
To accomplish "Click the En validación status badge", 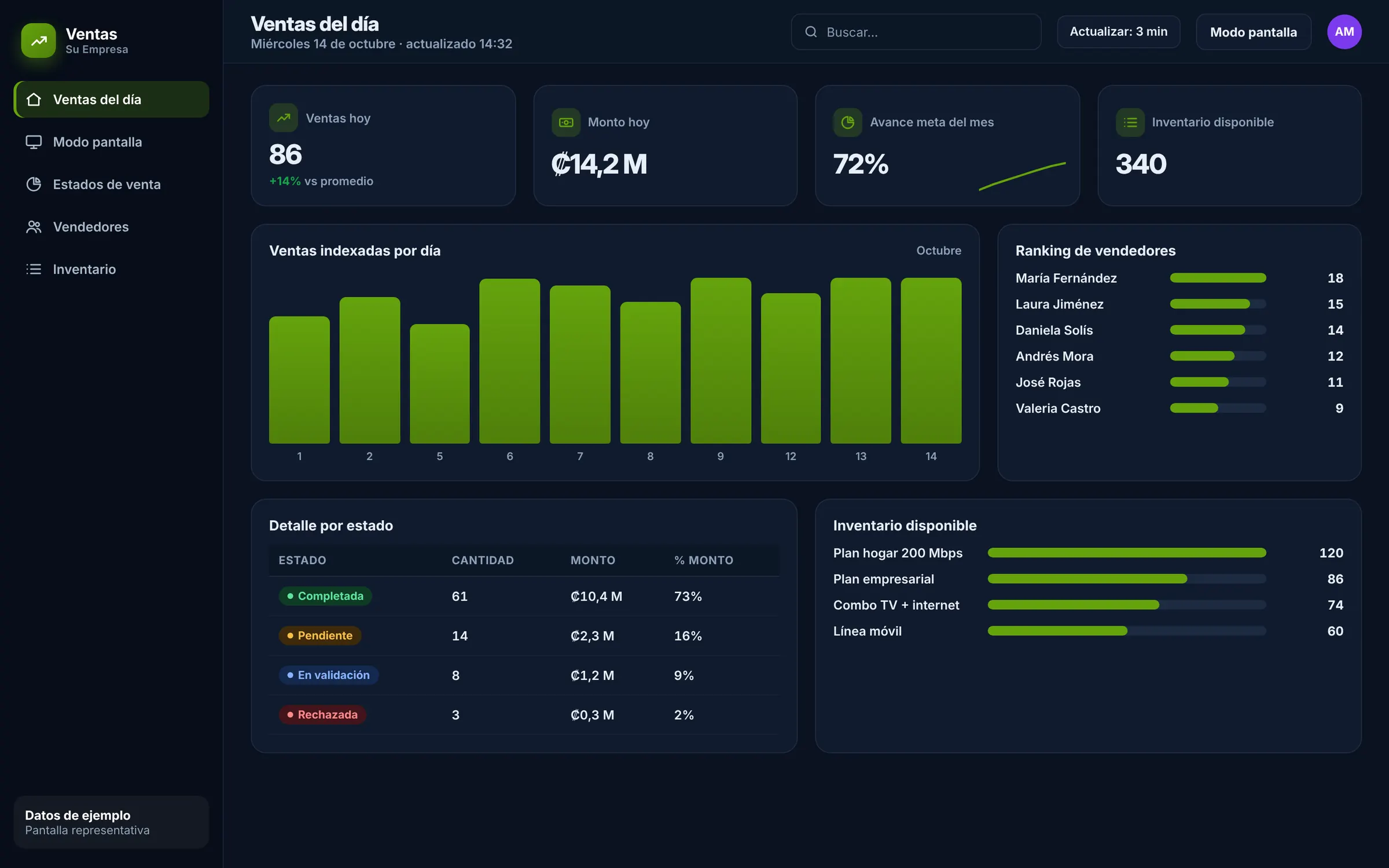I will pos(329,675).
